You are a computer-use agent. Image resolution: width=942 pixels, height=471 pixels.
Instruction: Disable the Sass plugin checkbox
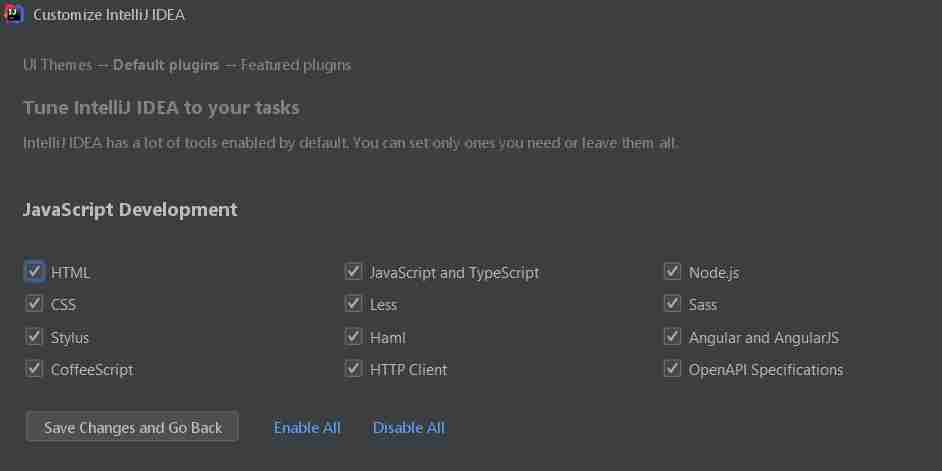(672, 303)
